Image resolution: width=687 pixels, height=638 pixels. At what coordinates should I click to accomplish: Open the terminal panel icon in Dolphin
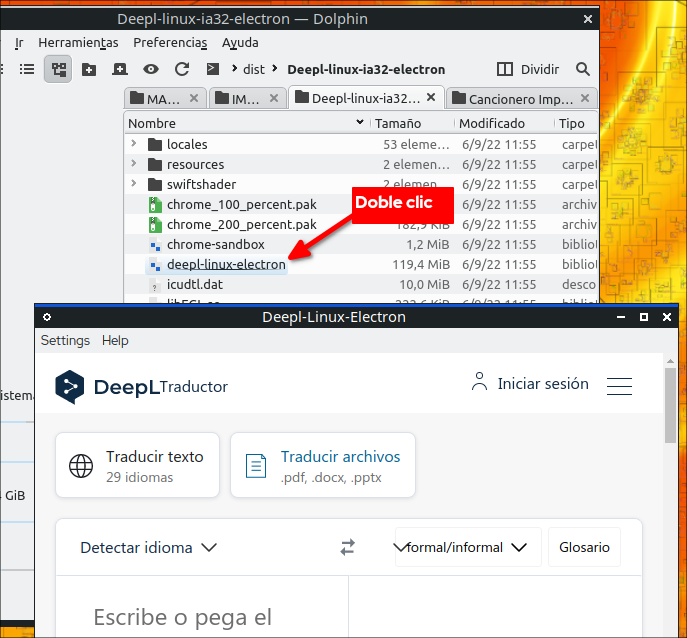pyautogui.click(x=213, y=69)
